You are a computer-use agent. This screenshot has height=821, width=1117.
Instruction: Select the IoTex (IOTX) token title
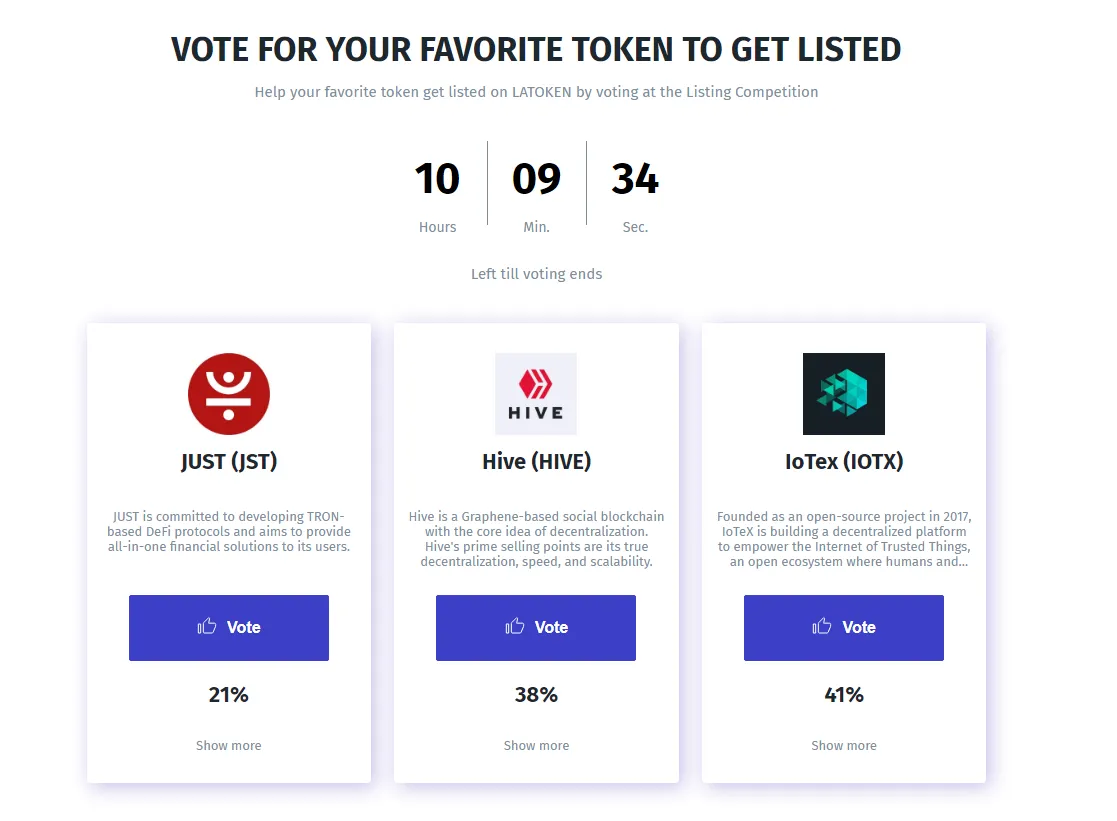click(844, 462)
